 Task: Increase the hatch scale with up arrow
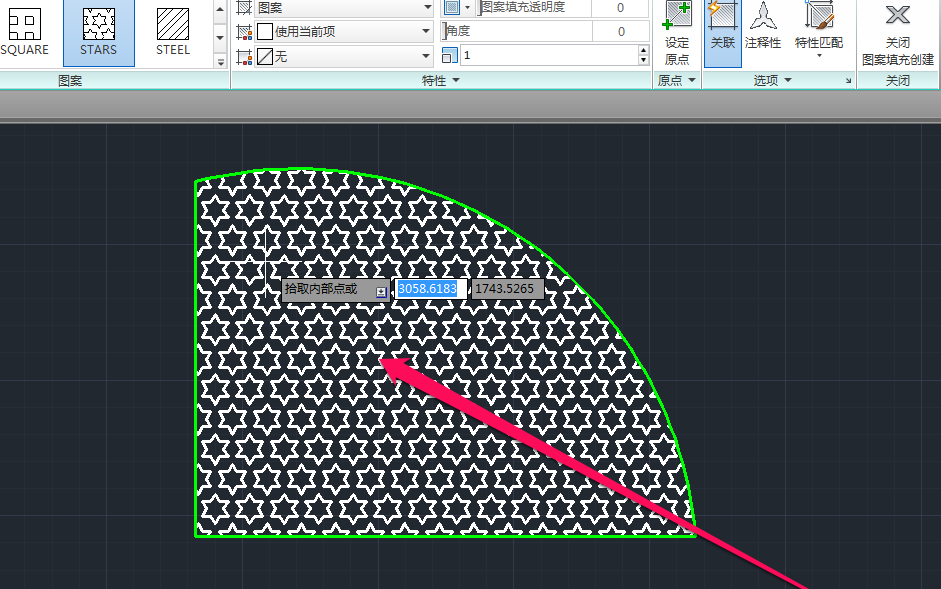click(x=643, y=50)
